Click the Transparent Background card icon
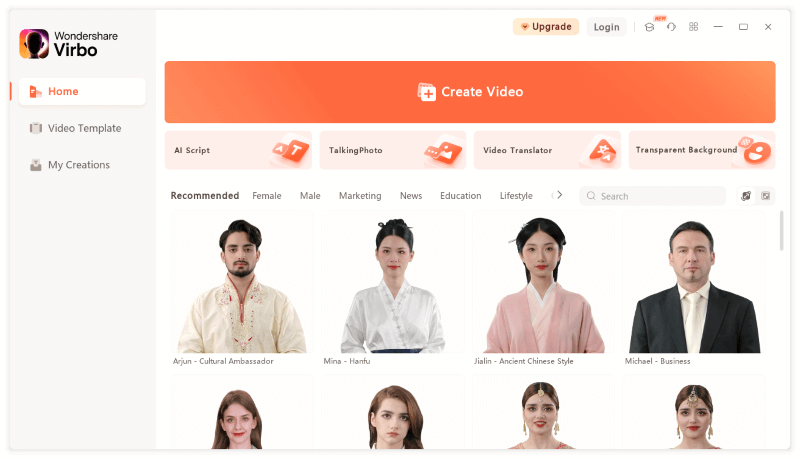Image resolution: width=800 pixels, height=459 pixels. 755,150
